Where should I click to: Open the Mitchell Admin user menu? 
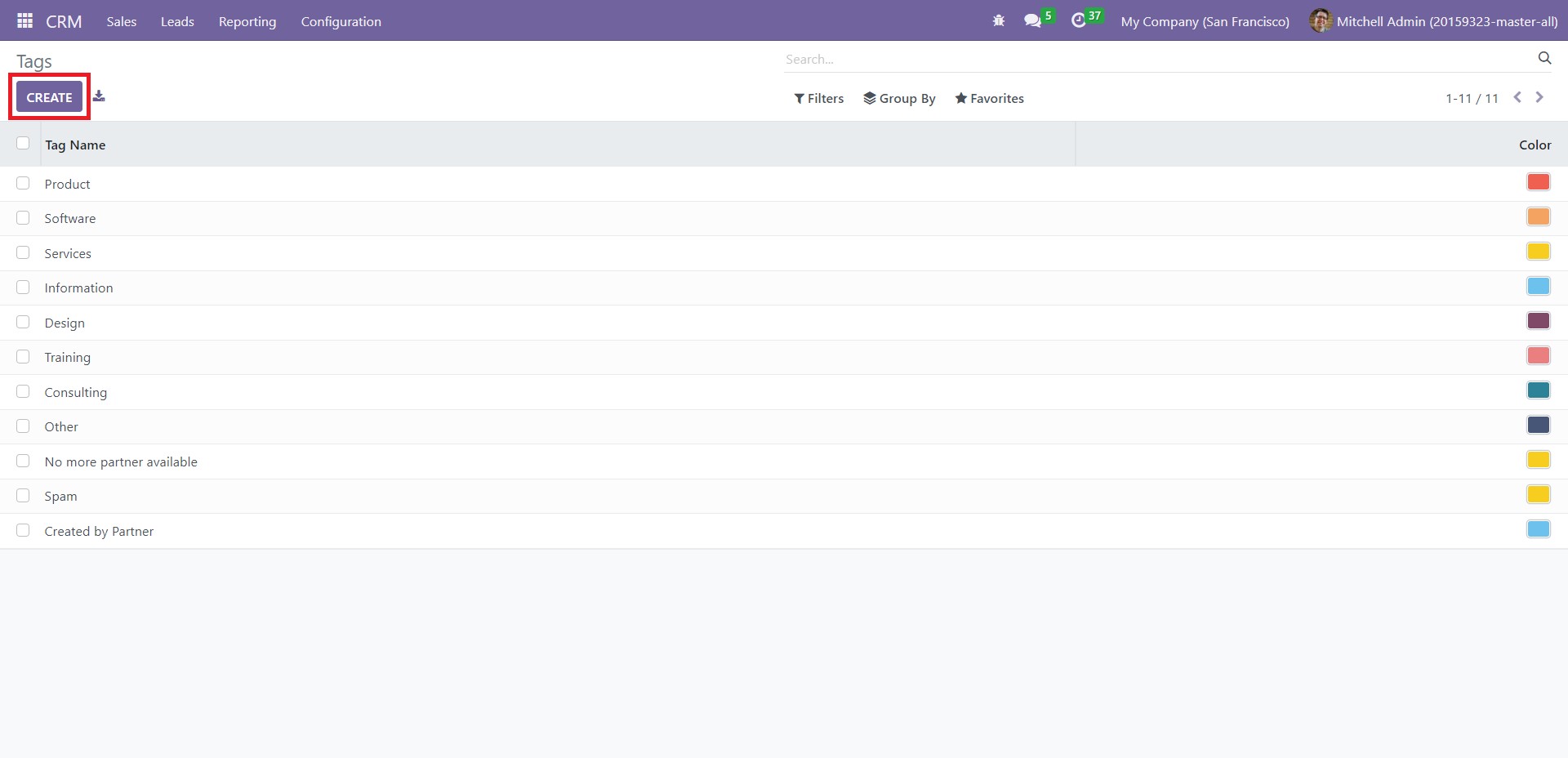tap(1434, 21)
